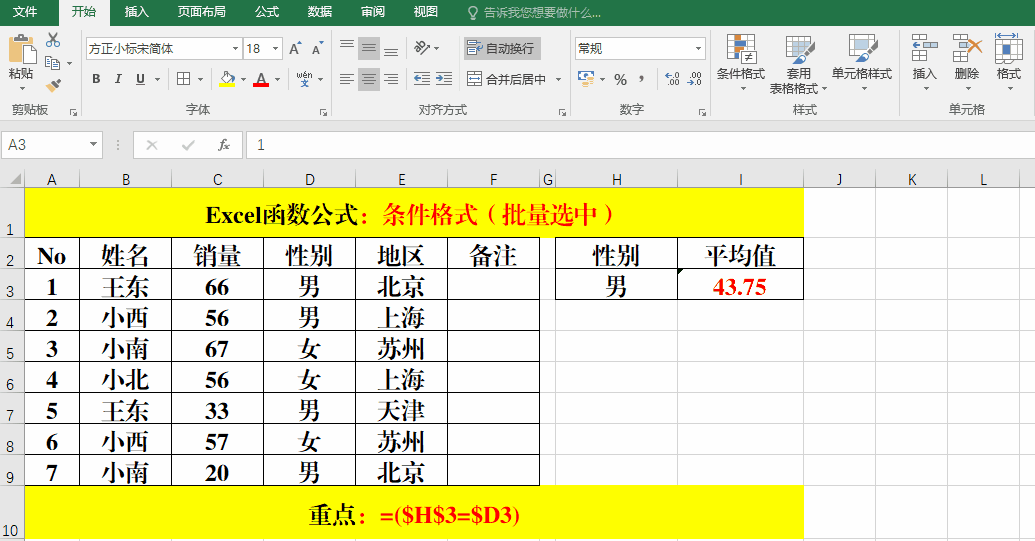Toggle 自动换行 wrap text
The width and height of the screenshot is (1035, 541).
(x=502, y=48)
